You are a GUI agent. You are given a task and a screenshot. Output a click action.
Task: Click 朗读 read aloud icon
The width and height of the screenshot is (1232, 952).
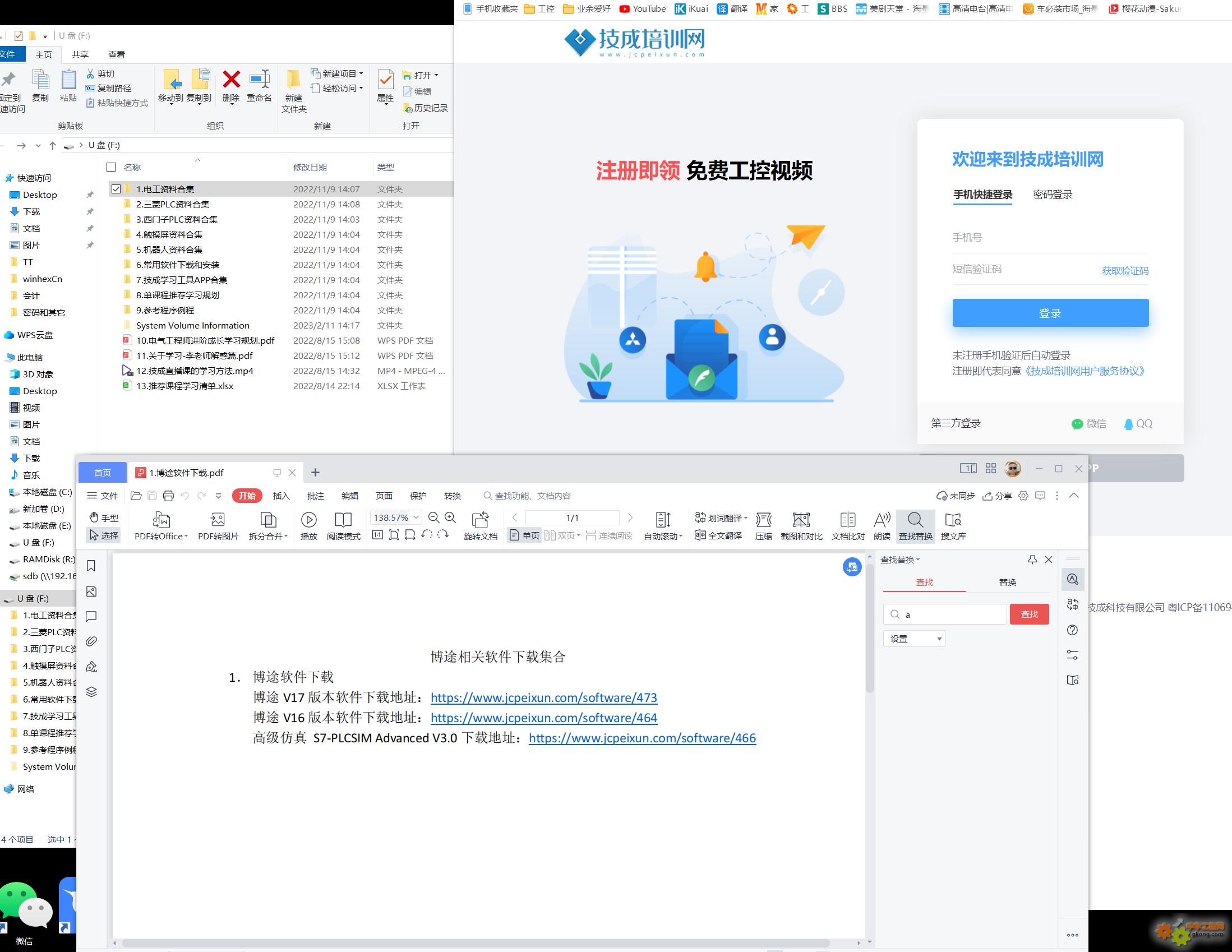coord(882,519)
